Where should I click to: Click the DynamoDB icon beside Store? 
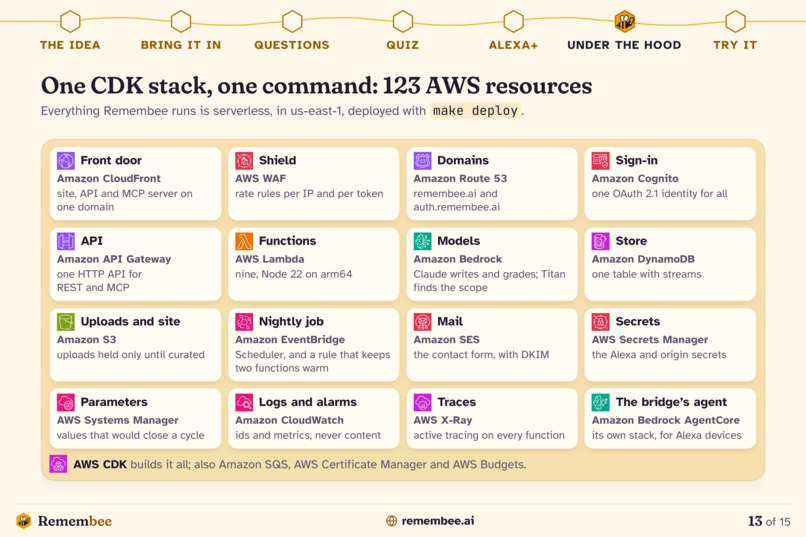pos(600,241)
